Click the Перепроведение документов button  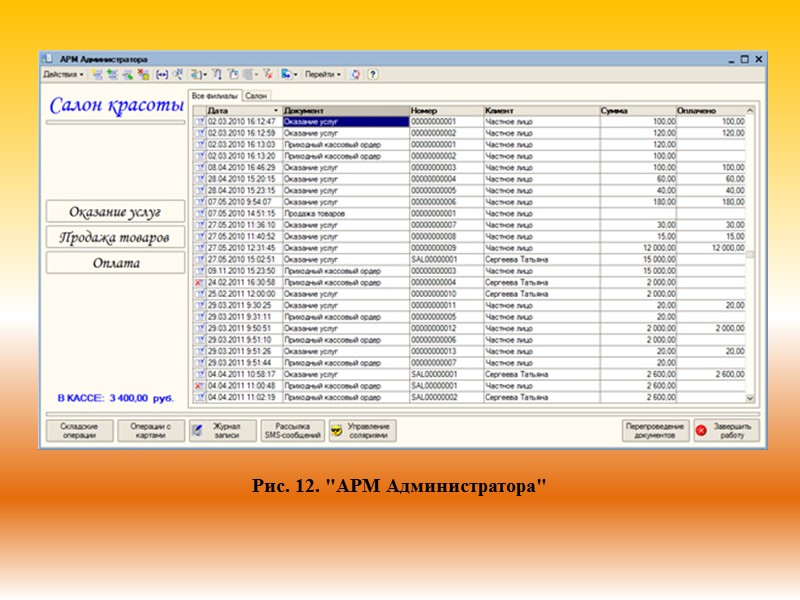[655, 431]
